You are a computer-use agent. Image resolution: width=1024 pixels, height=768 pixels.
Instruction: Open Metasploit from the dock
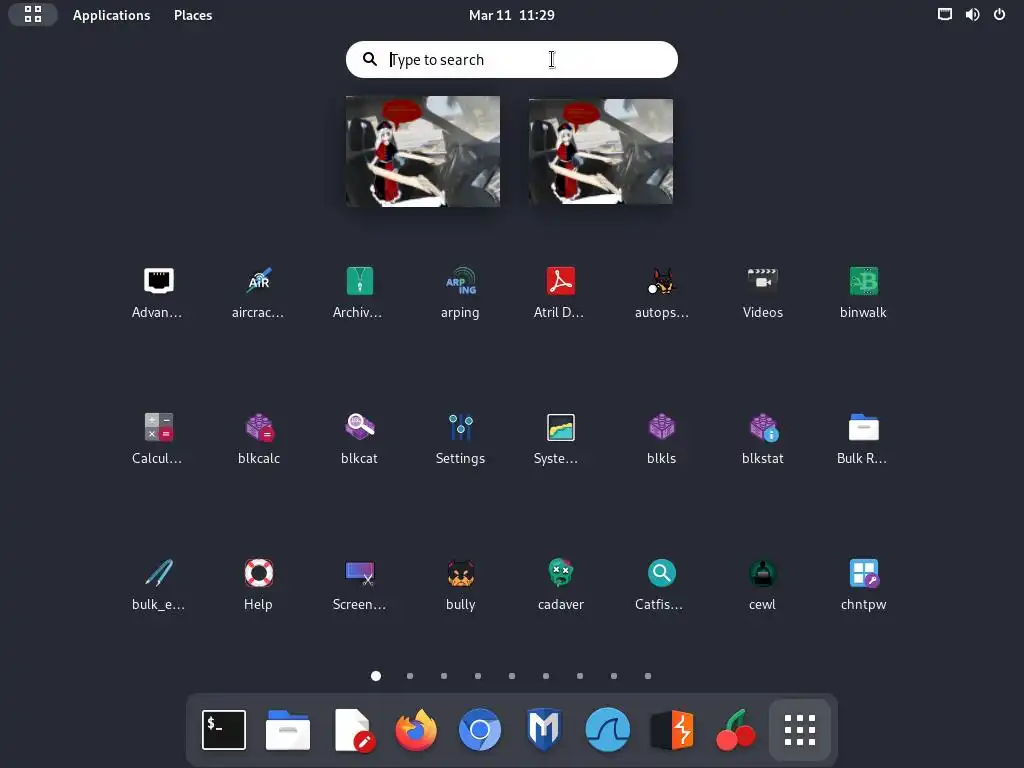(544, 729)
